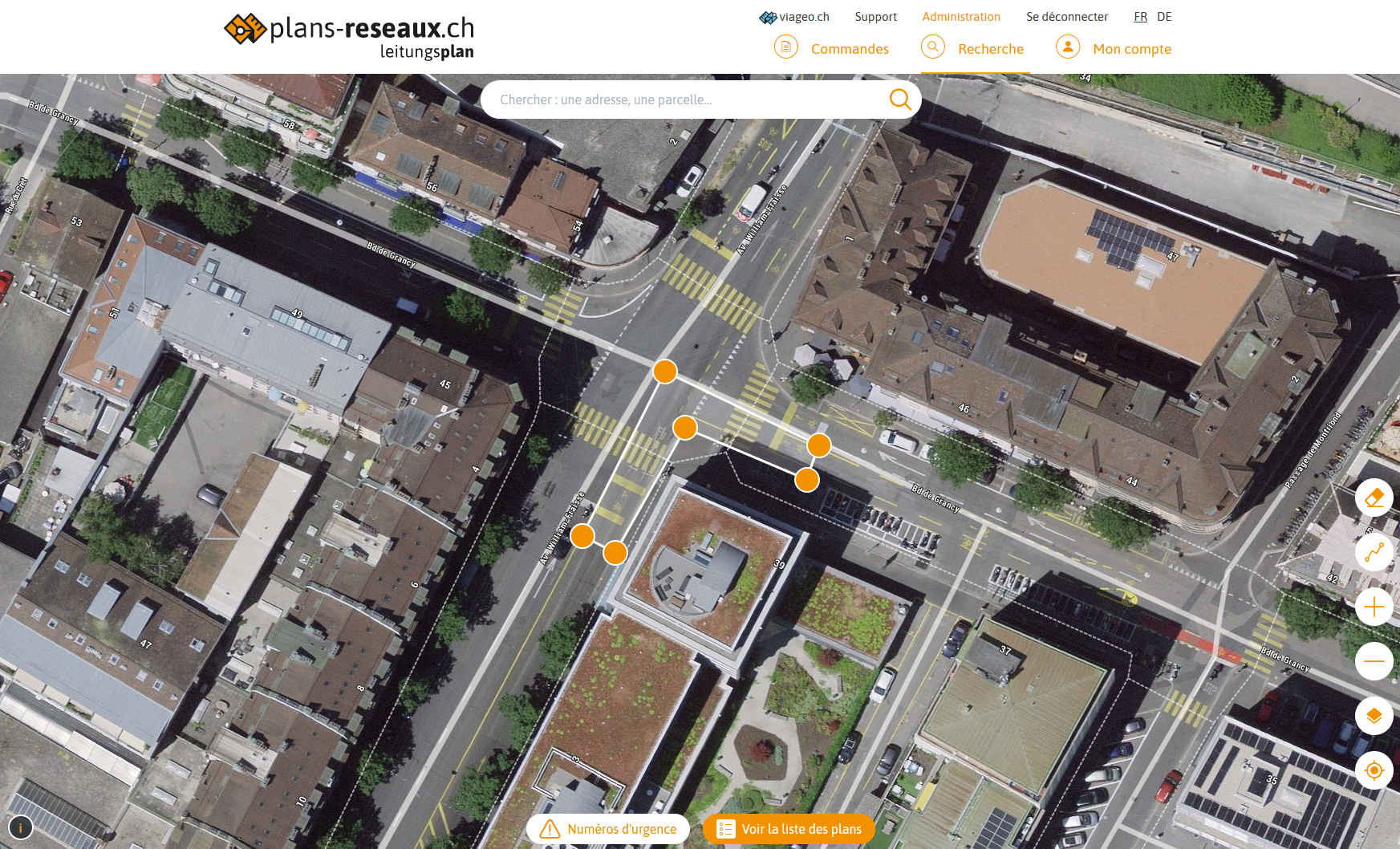Open the map layers selector
Screen dimensions: 1400x849
(1374, 716)
